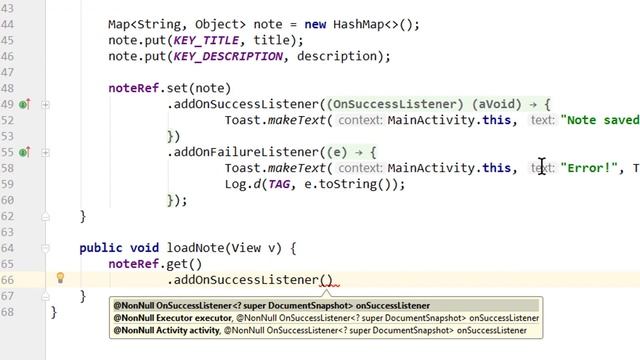Click the lightbulb quick-fix icon on line 66
This screenshot has height=360, width=640.
point(60,278)
